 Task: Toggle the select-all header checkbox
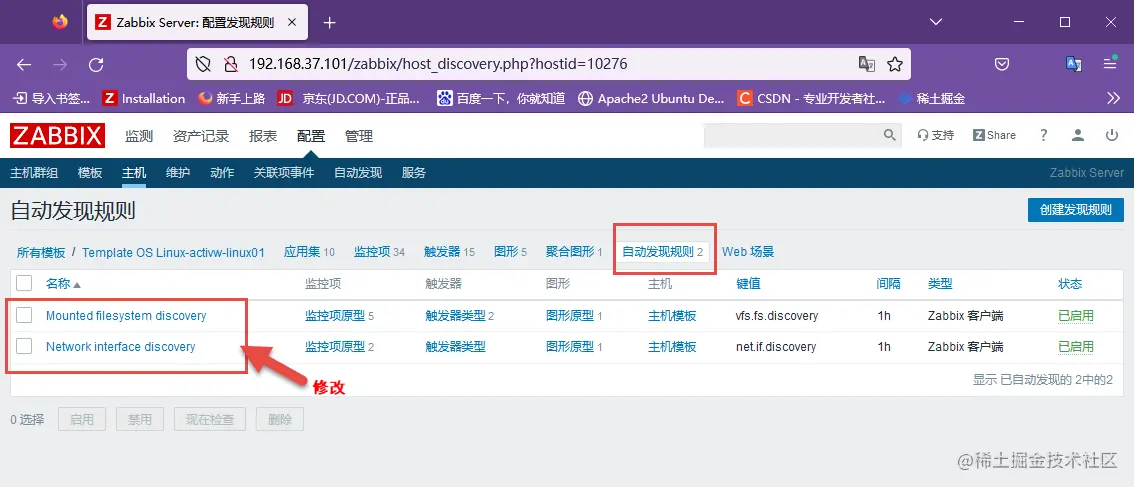24,284
